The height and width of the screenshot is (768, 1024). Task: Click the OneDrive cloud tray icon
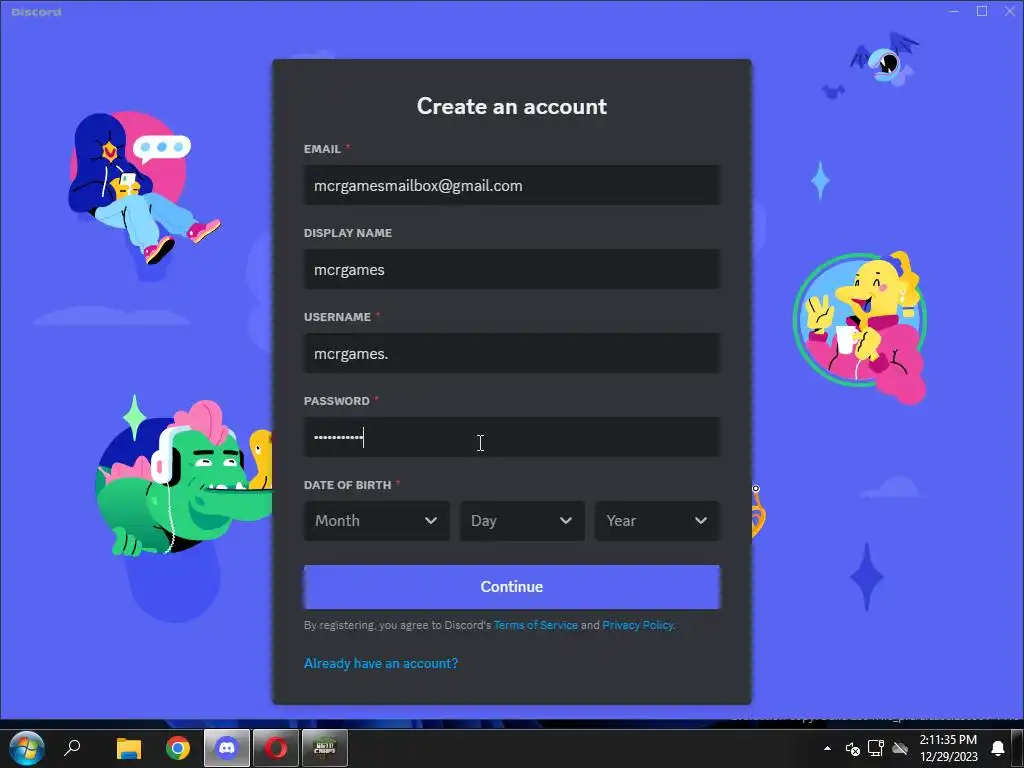point(900,748)
